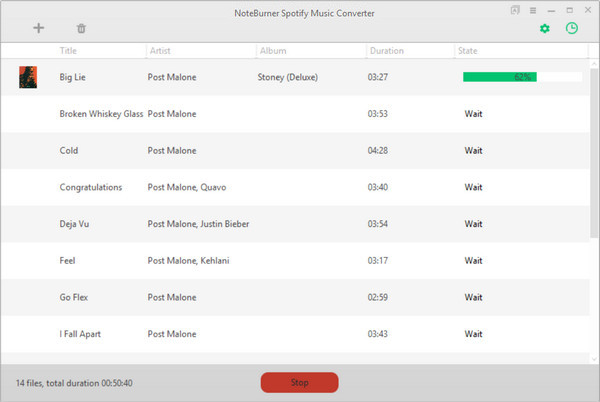Click the Big Lie album art thumbnail
Screen dimensions: 600x402
point(28,77)
